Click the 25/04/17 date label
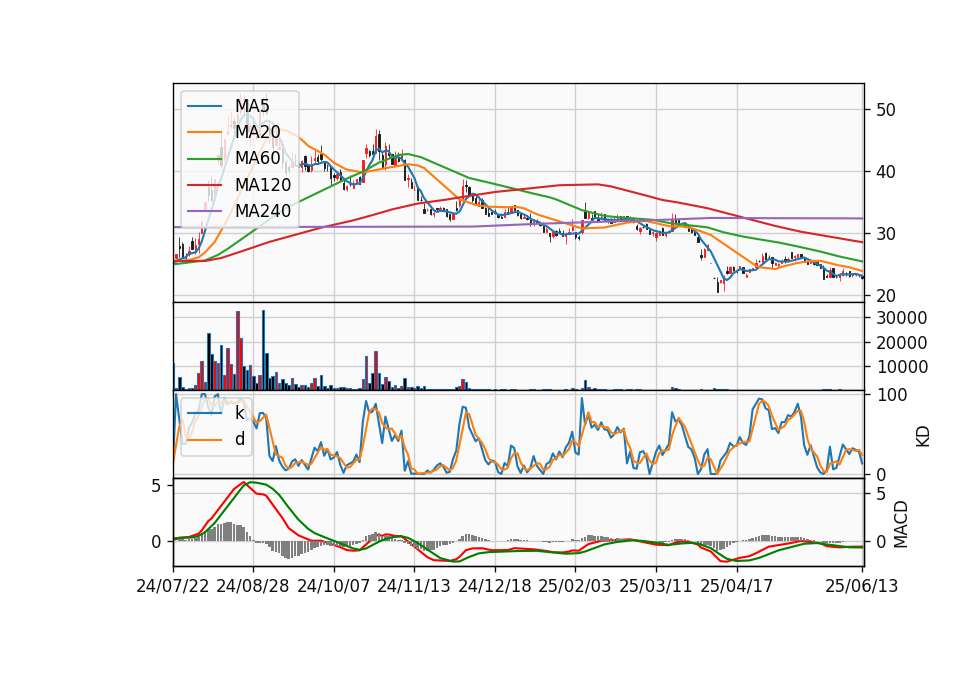Viewport: 960px width, 690px height. coord(737,586)
